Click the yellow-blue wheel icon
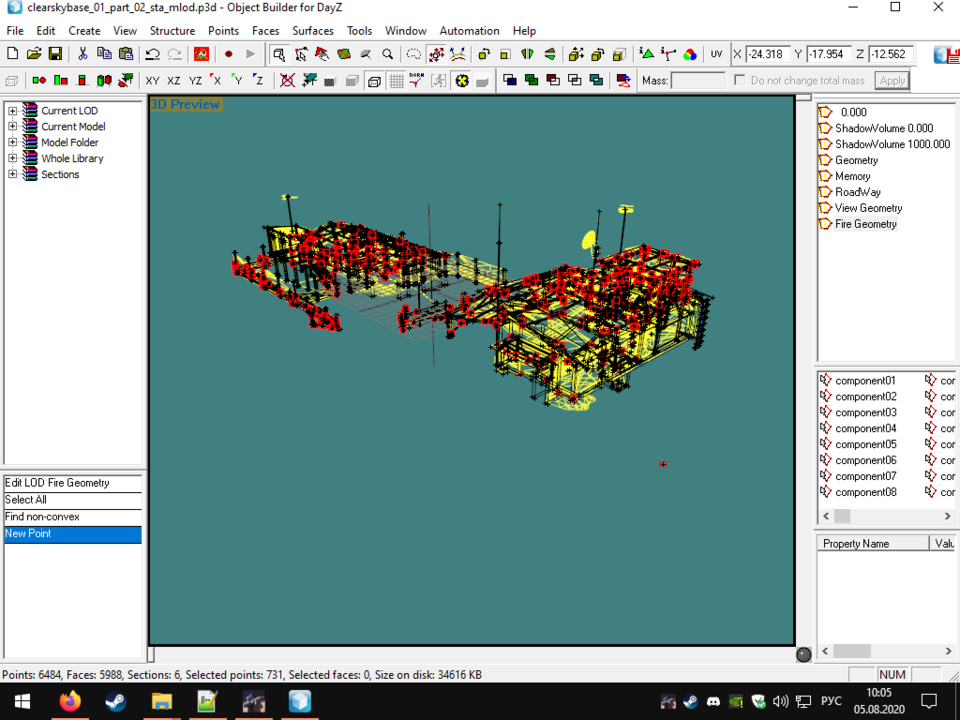The height and width of the screenshot is (720, 960). (x=462, y=80)
